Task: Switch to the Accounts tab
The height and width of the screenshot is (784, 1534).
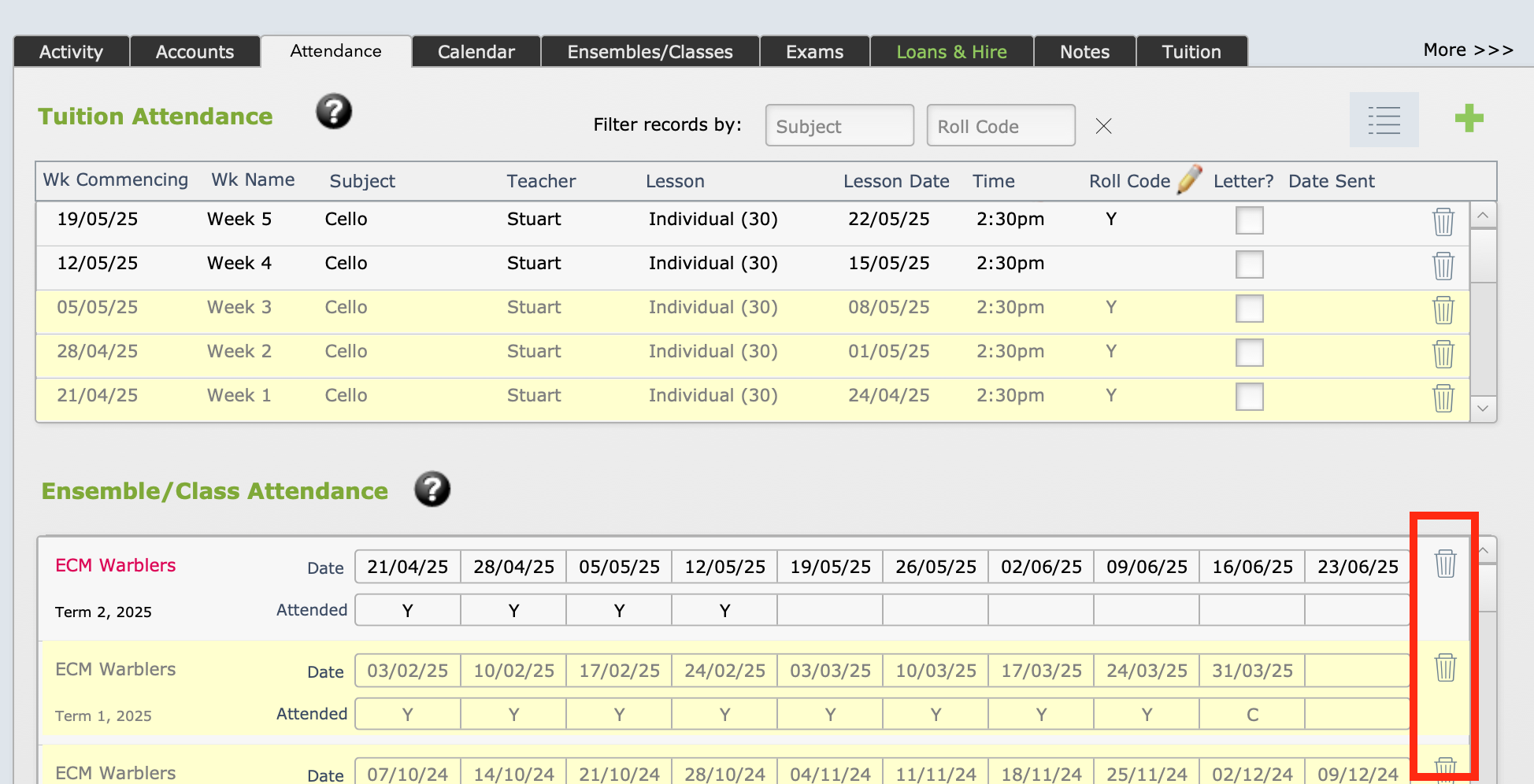Action: (x=195, y=52)
